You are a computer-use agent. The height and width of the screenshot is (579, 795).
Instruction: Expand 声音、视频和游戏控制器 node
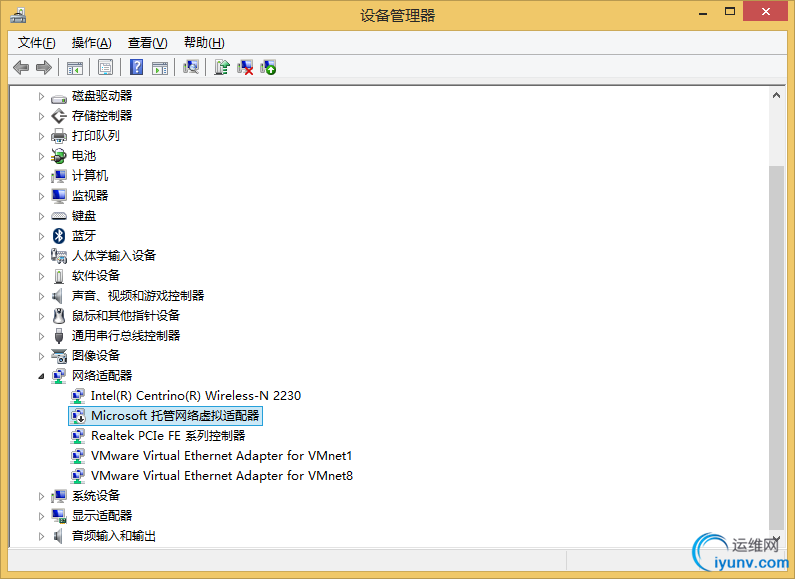coord(41,296)
